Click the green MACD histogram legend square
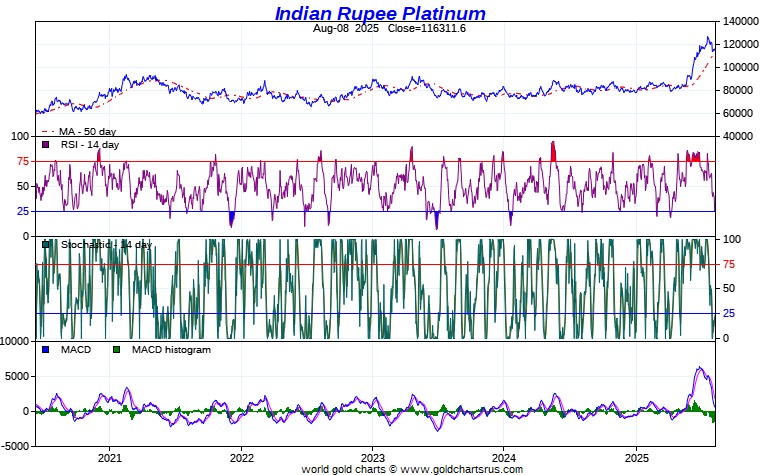The image size is (760, 475). pyautogui.click(x=116, y=349)
